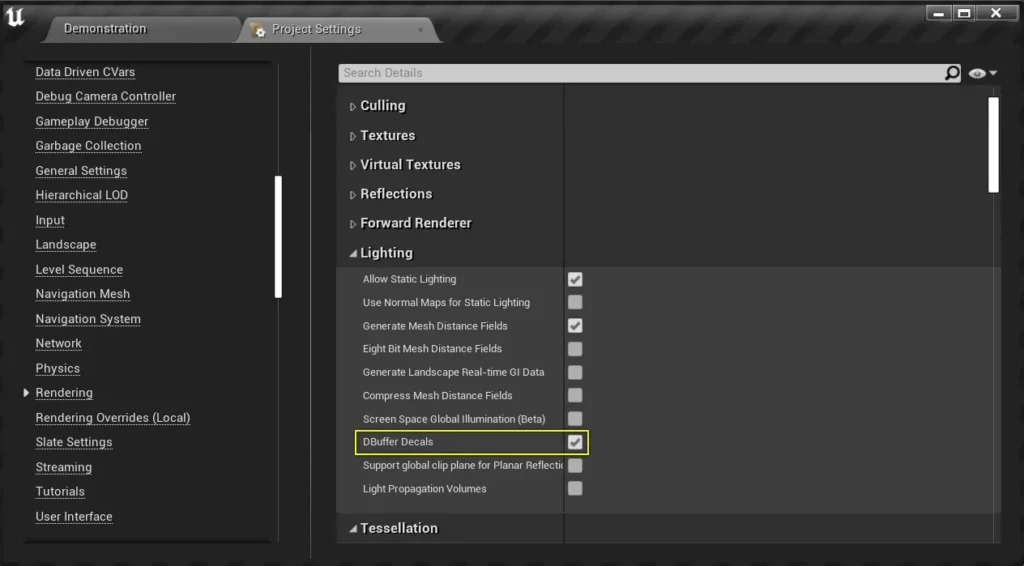Click the Search Details input field

[x=640, y=73]
